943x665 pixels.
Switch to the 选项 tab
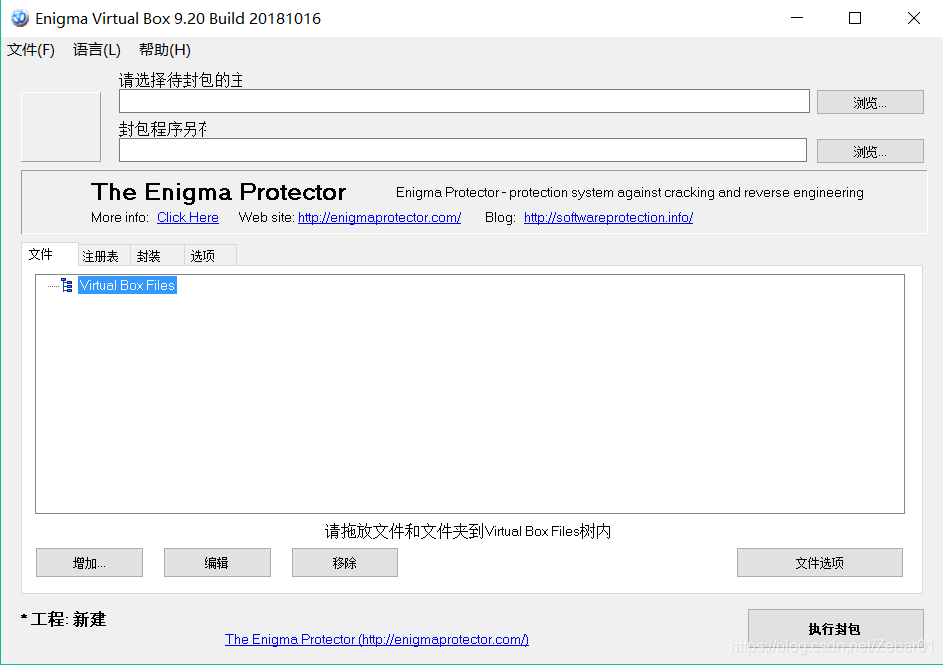[209, 256]
